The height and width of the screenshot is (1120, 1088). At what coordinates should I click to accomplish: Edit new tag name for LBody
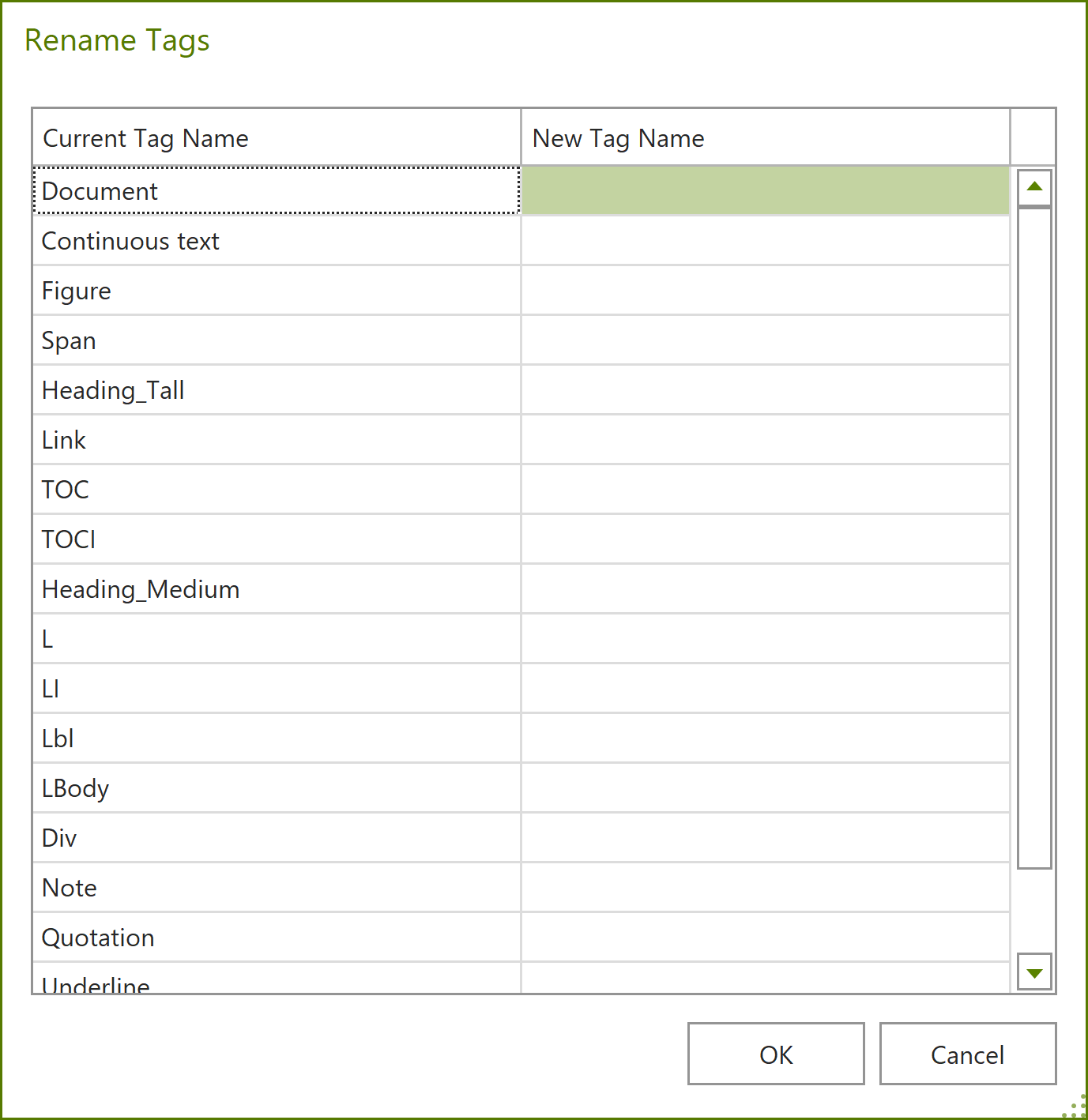pos(766,787)
